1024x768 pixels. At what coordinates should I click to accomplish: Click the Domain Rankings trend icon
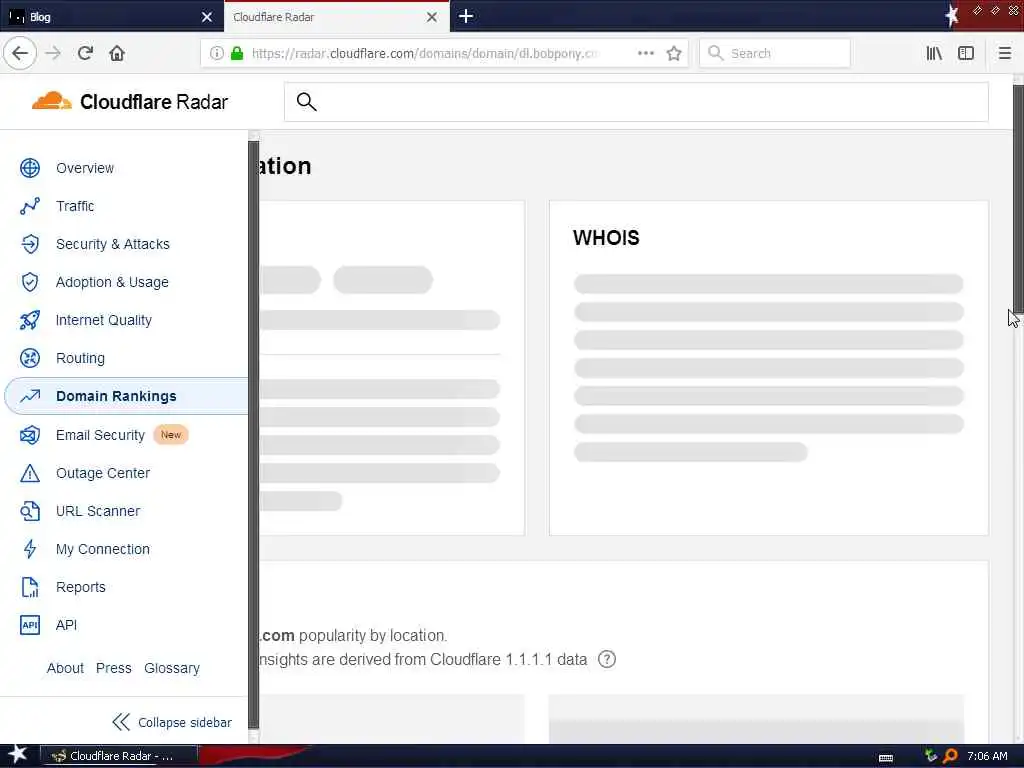(x=30, y=396)
